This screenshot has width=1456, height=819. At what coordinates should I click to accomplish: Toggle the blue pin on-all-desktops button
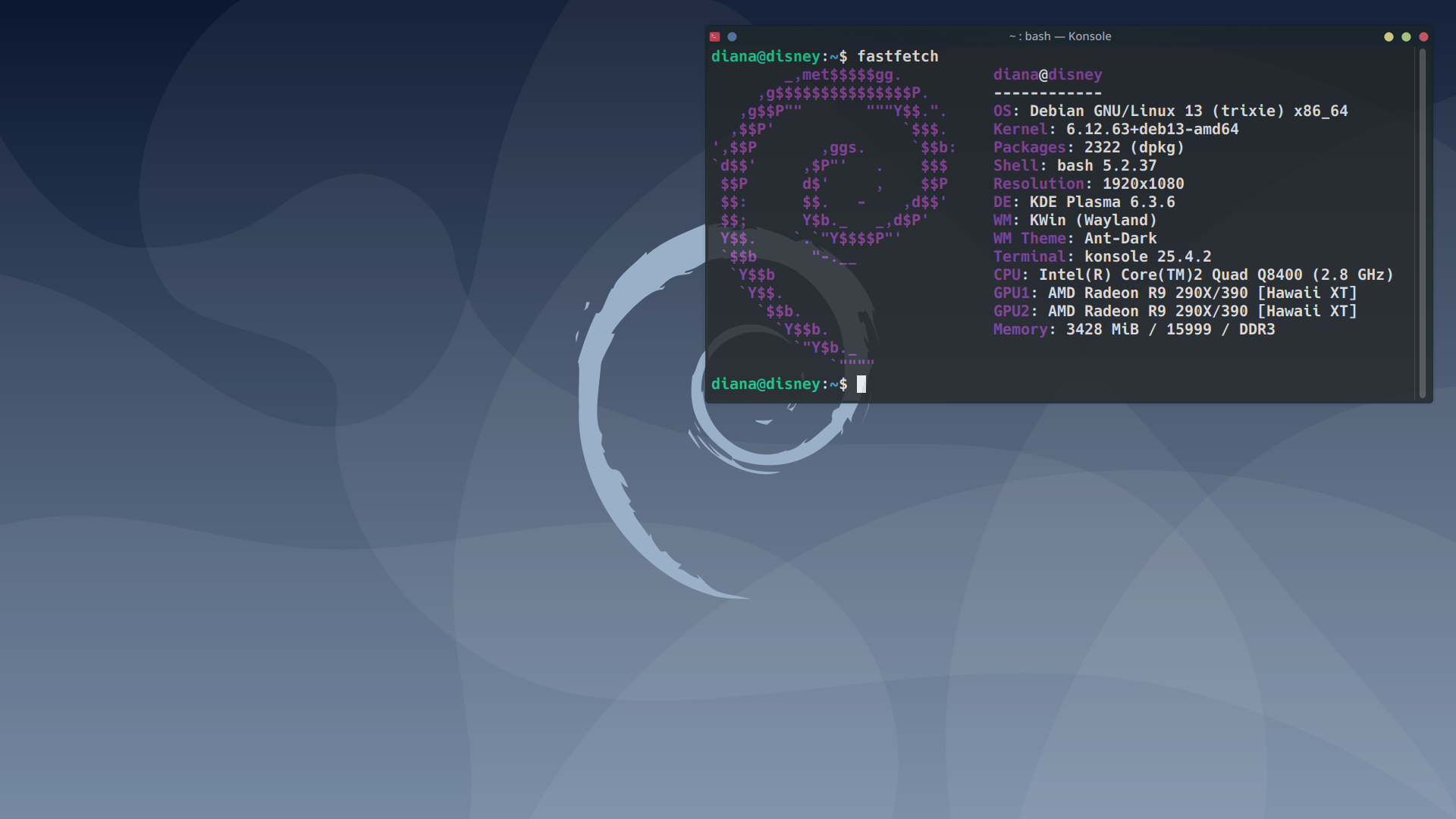click(732, 36)
